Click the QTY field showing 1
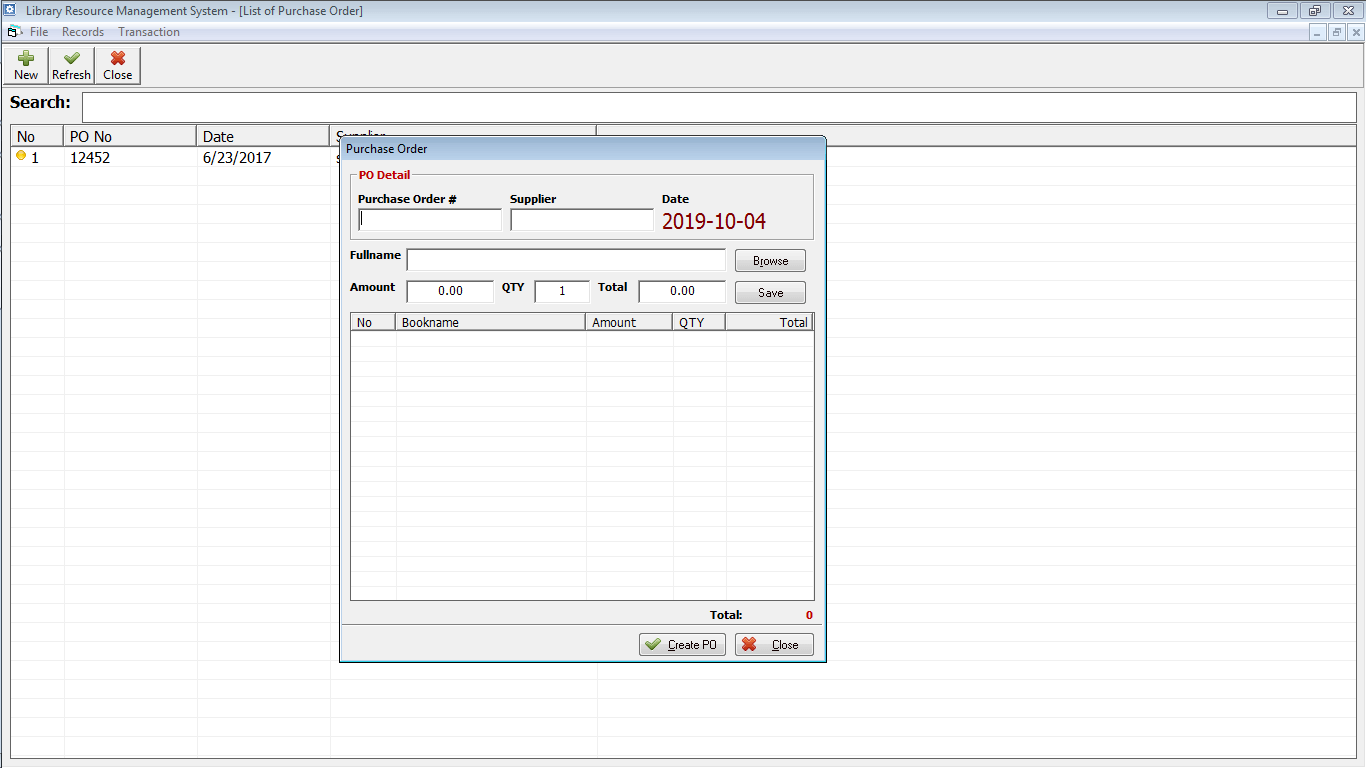 (562, 291)
